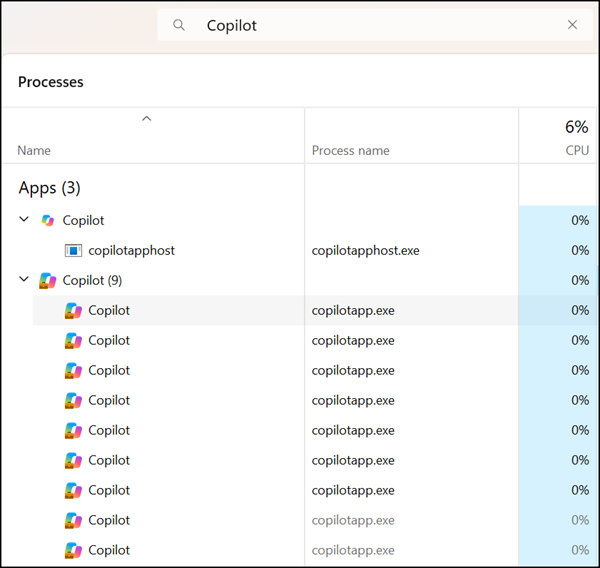Click the search magnifier icon
600x568 pixels.
tap(179, 25)
